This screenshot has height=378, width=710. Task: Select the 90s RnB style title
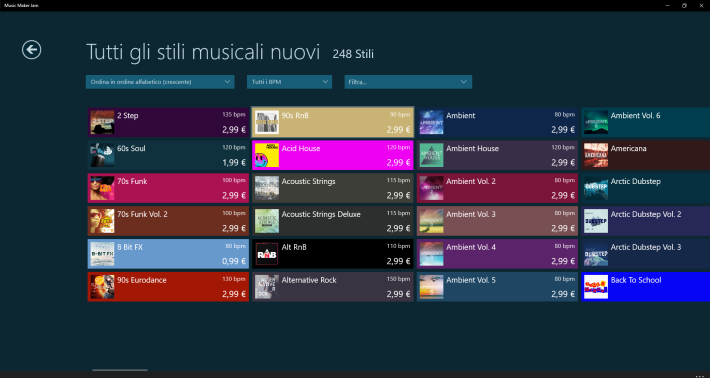[x=295, y=115]
